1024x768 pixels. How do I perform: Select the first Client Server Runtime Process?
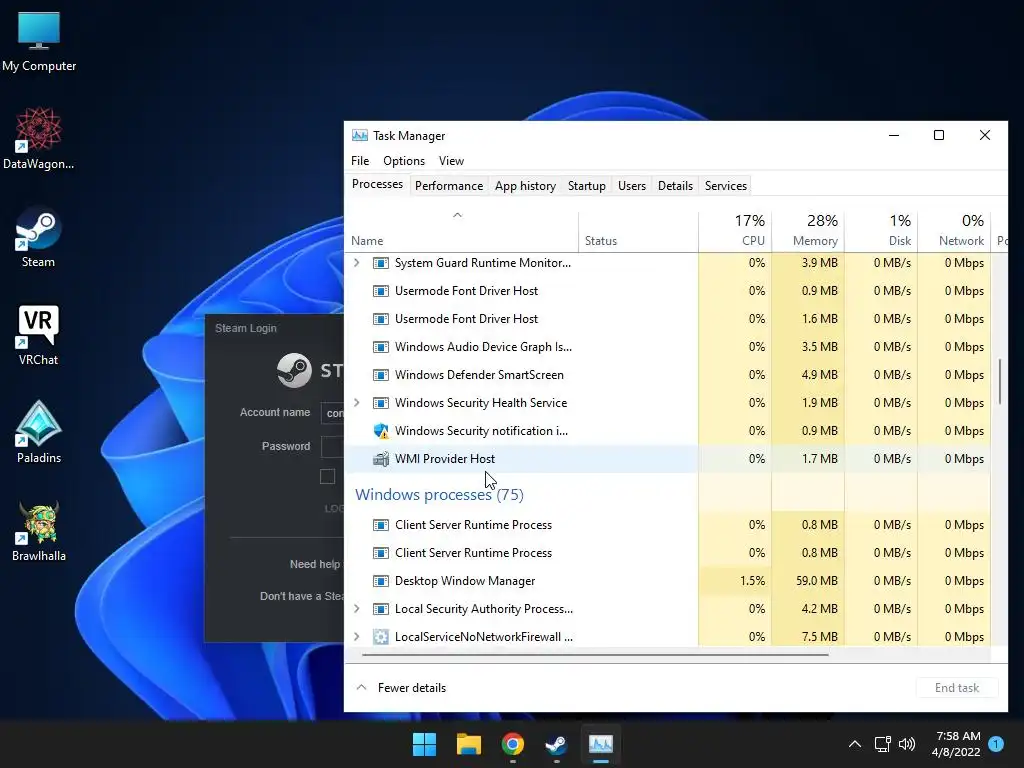(x=521, y=525)
